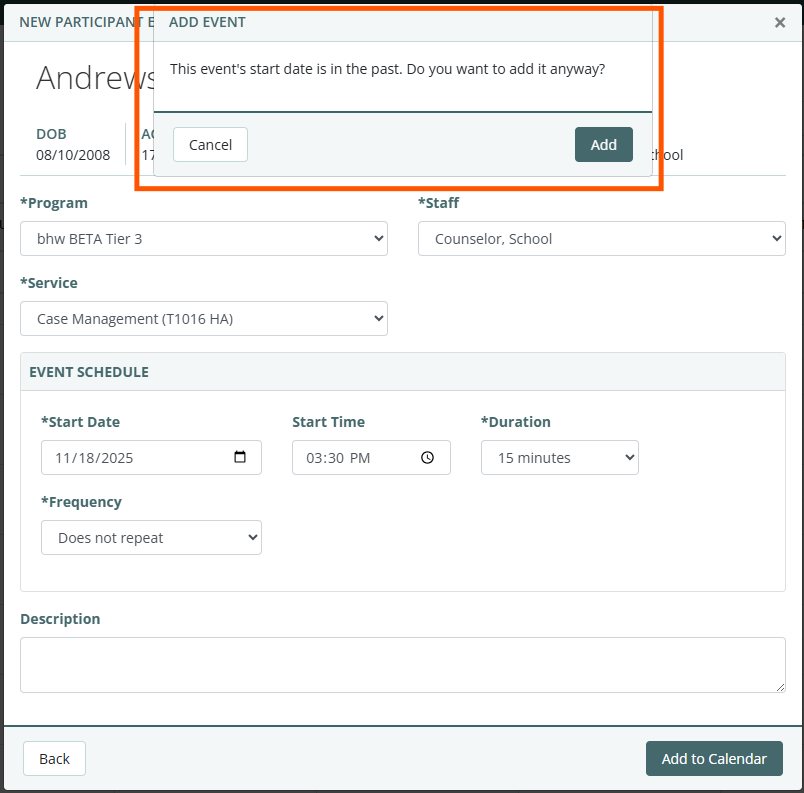Image resolution: width=804 pixels, height=793 pixels.
Task: Click the Start Time label
Action: (x=328, y=422)
